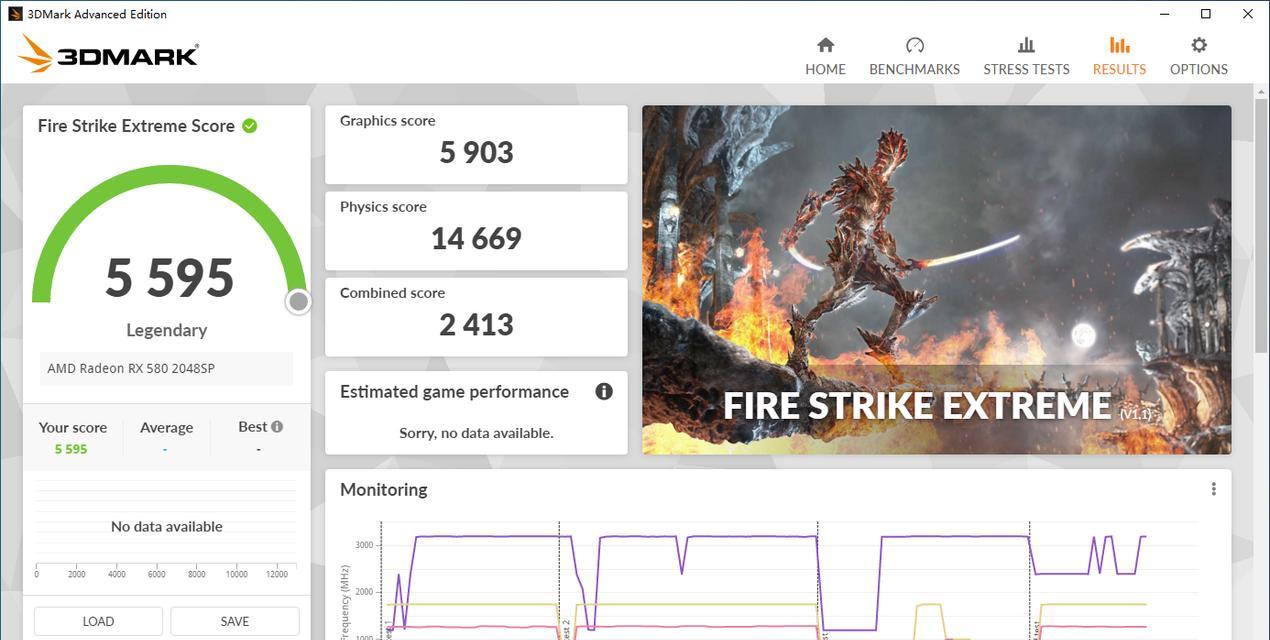Click the Monitoring section heading
The height and width of the screenshot is (640, 1270).
click(384, 489)
